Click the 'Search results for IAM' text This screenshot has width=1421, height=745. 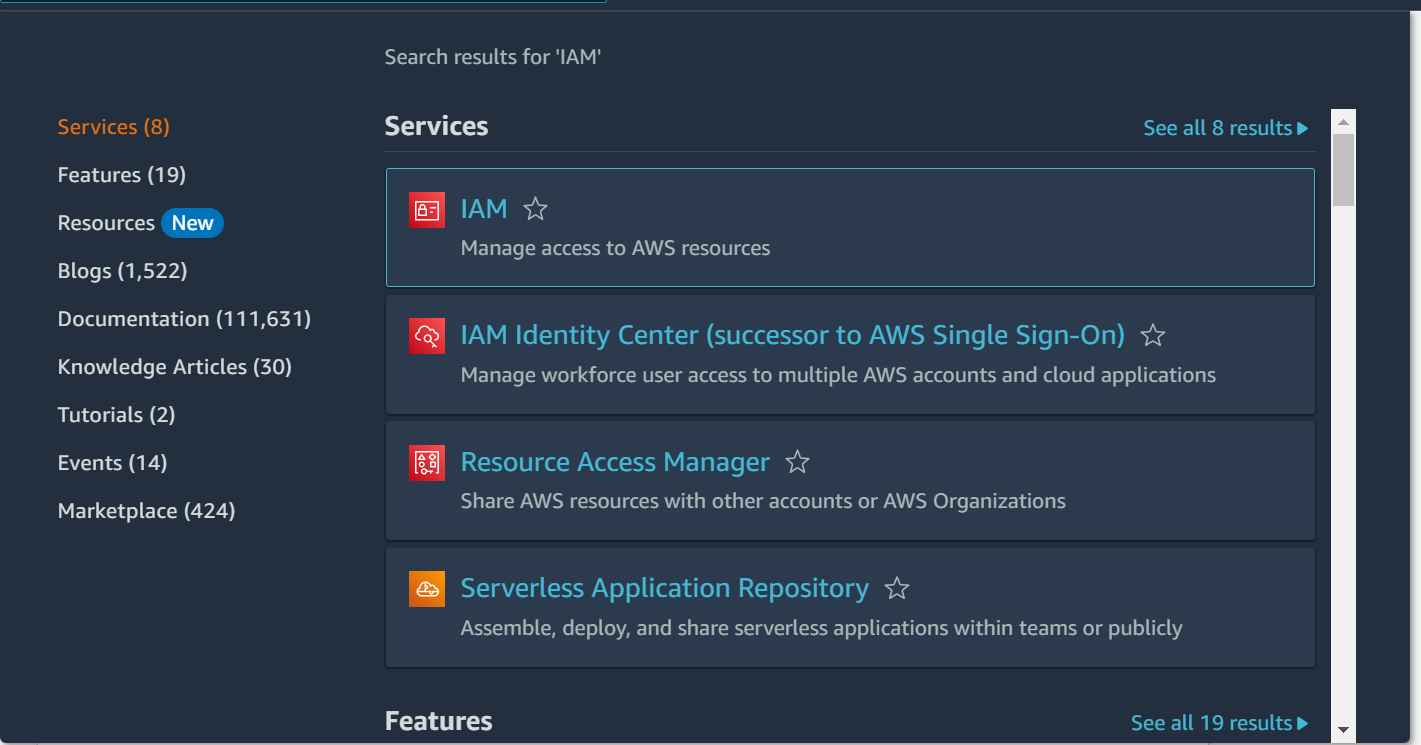tap(493, 57)
